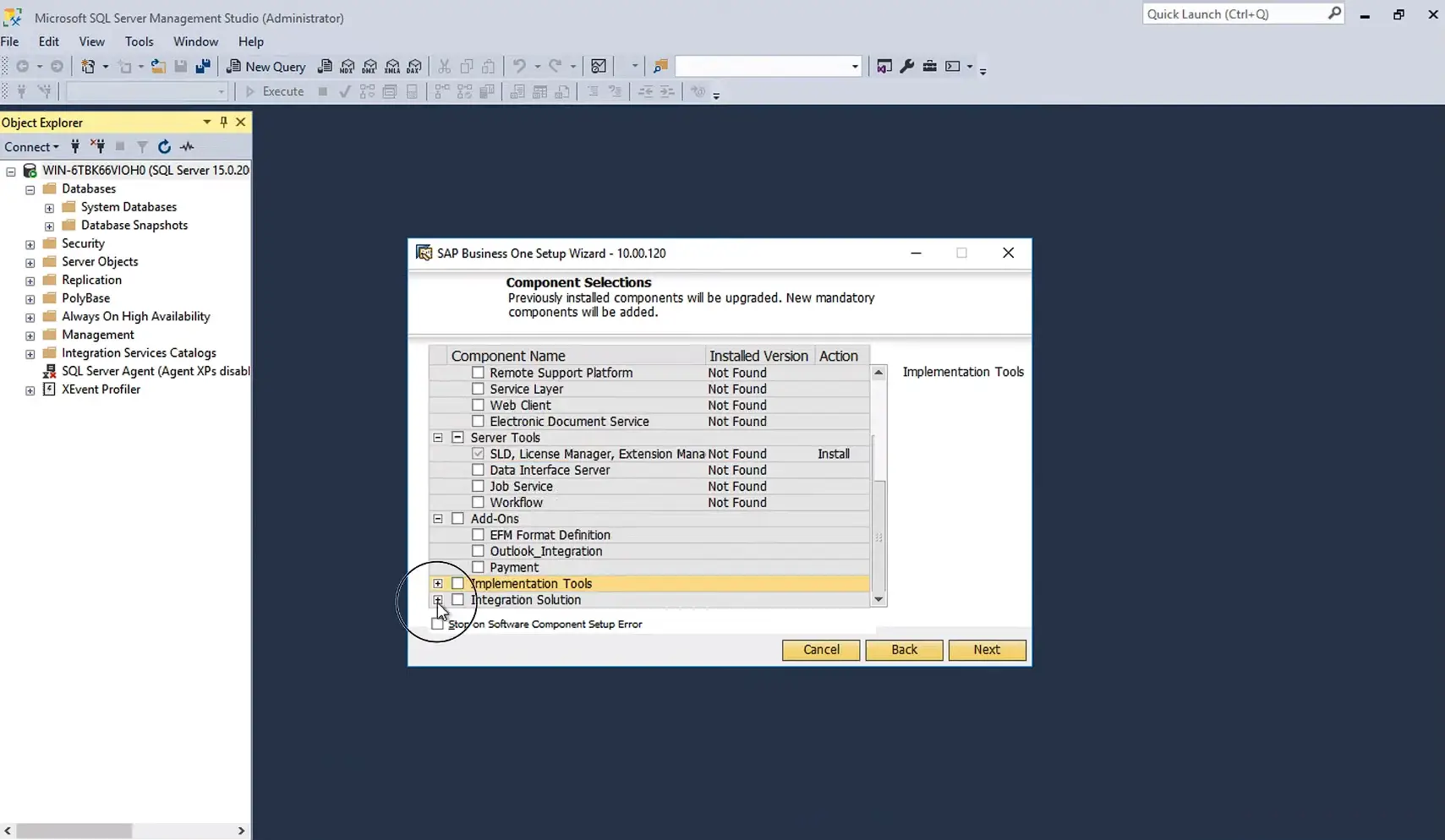Viewport: 1445px width, 840px height.
Task: Open the Connect dropdown in Object Explorer
Action: click(x=31, y=147)
